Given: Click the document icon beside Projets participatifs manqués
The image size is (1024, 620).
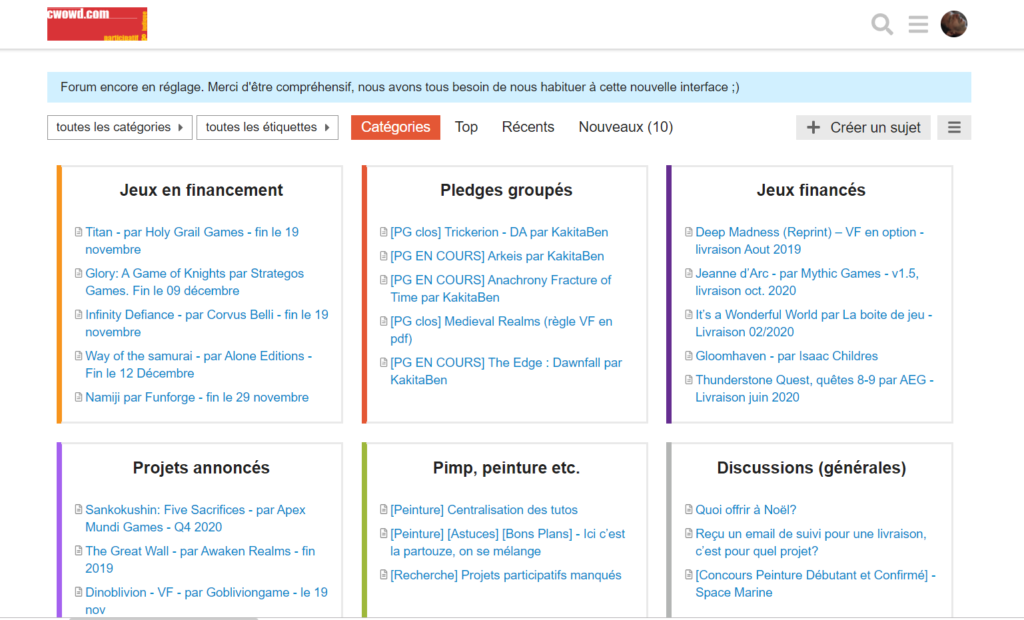Looking at the screenshot, I should point(383,575).
